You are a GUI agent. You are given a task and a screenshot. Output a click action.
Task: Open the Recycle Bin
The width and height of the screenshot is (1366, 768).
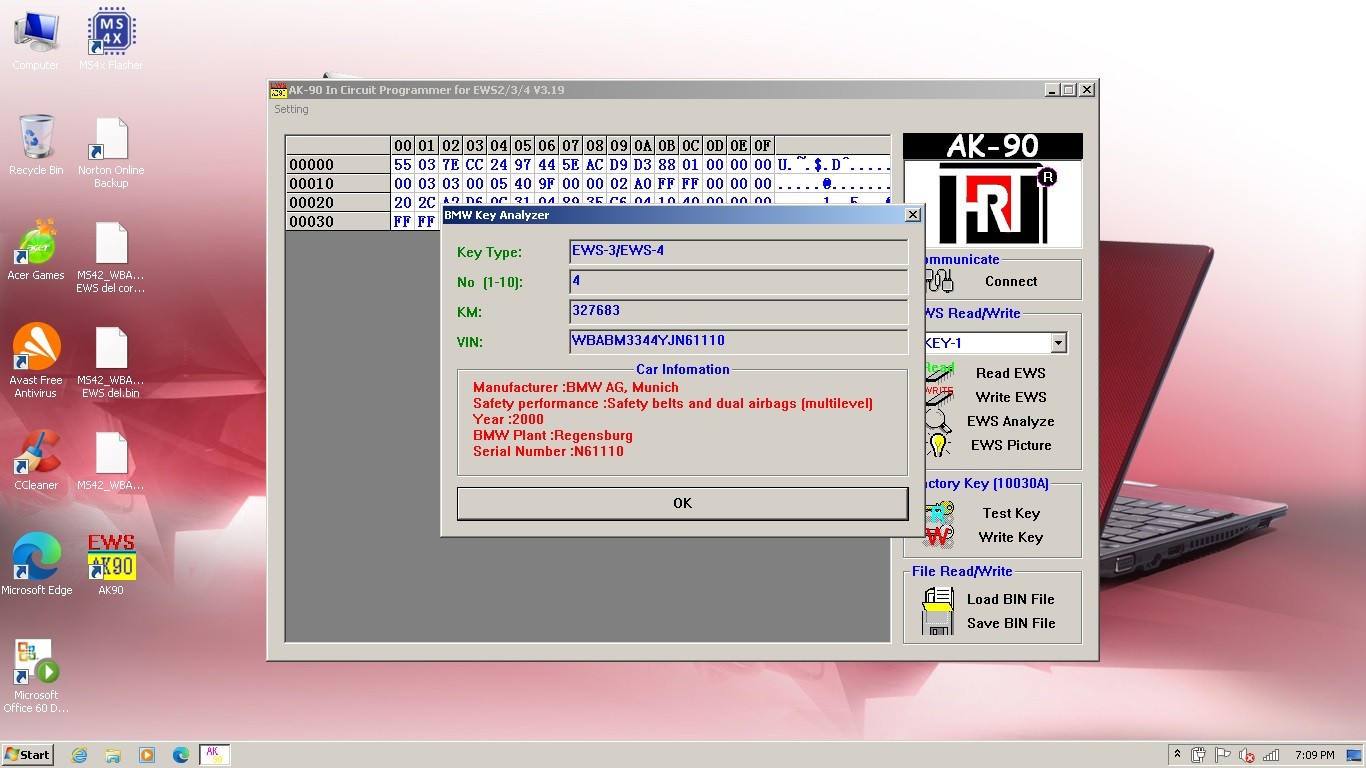coord(36,138)
